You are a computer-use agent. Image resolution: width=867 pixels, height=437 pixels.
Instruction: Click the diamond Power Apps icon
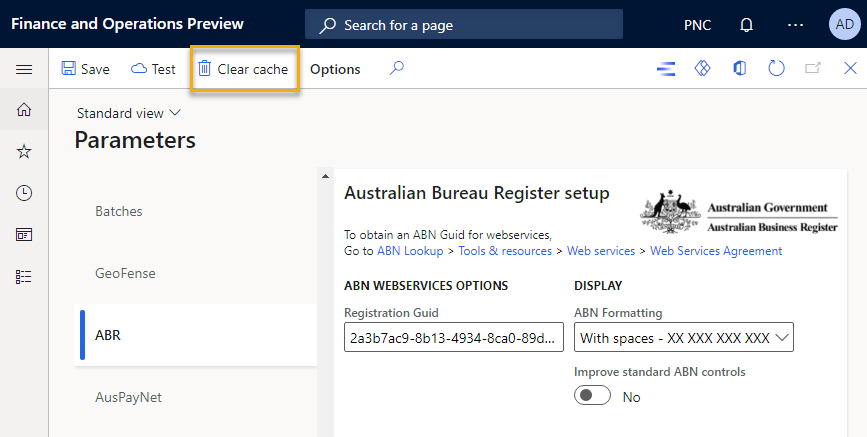coord(702,68)
